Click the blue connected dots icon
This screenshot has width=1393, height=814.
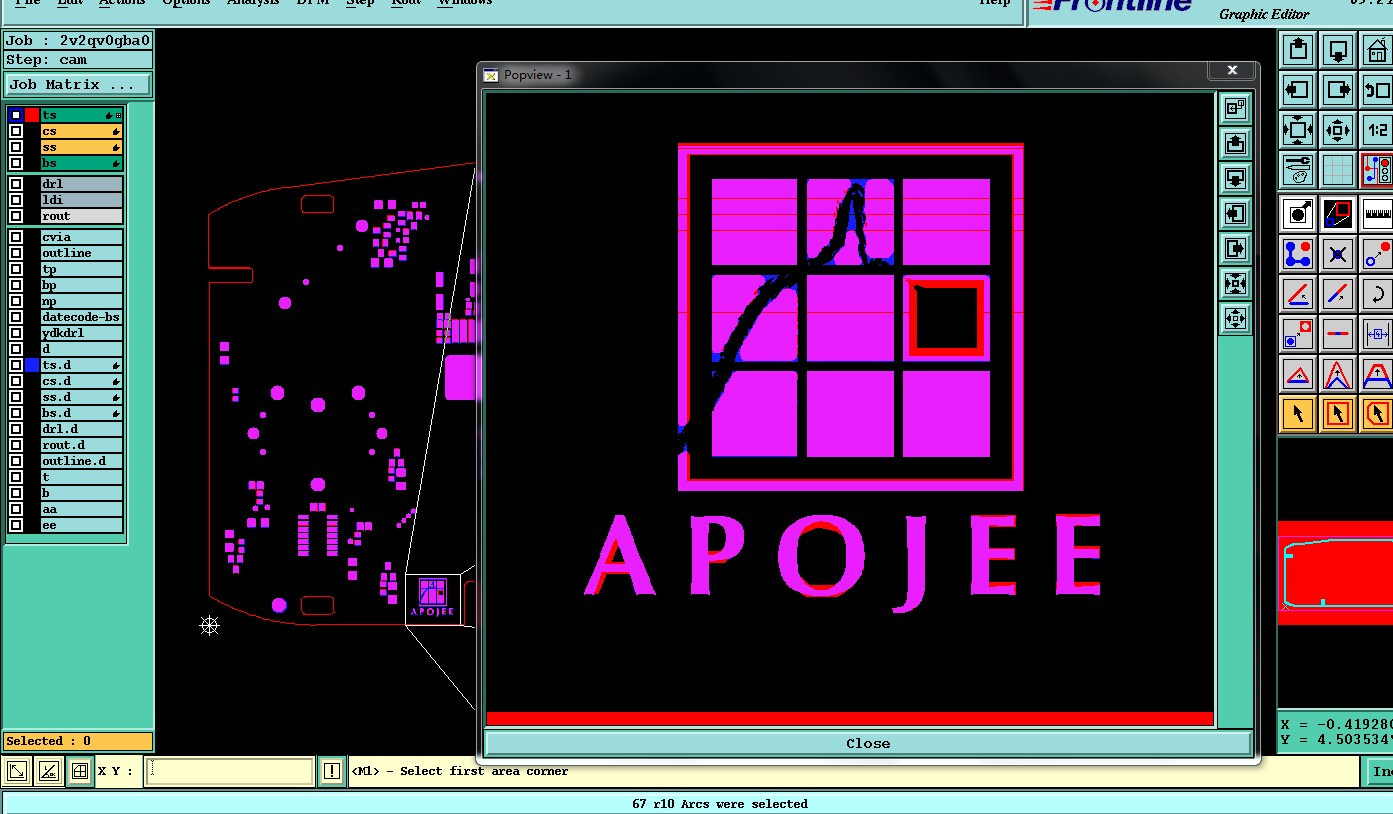coord(1298,253)
